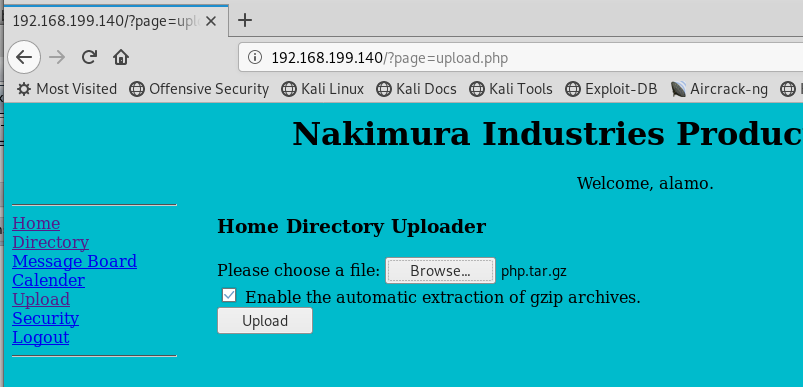Click the Browse... file chooser button
This screenshot has width=803, height=387.
pos(440,270)
